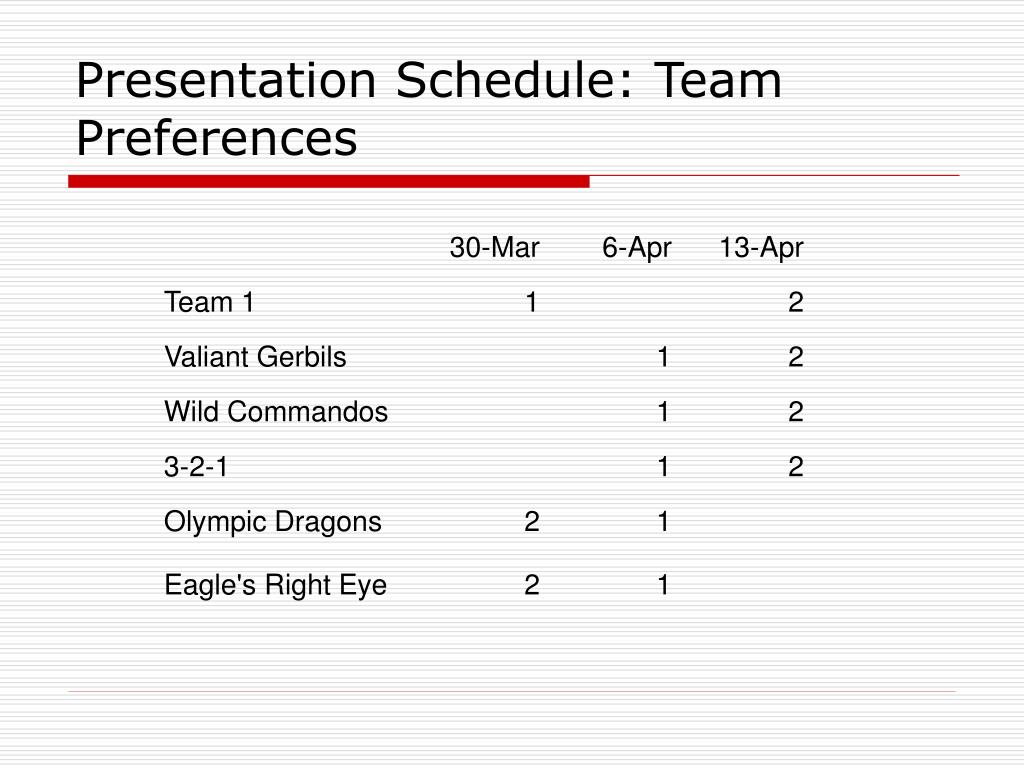Viewport: 1024px width, 768px height.
Task: Select Wild Commandos' 13-Apr preference value
Action: pyautogui.click(x=795, y=412)
